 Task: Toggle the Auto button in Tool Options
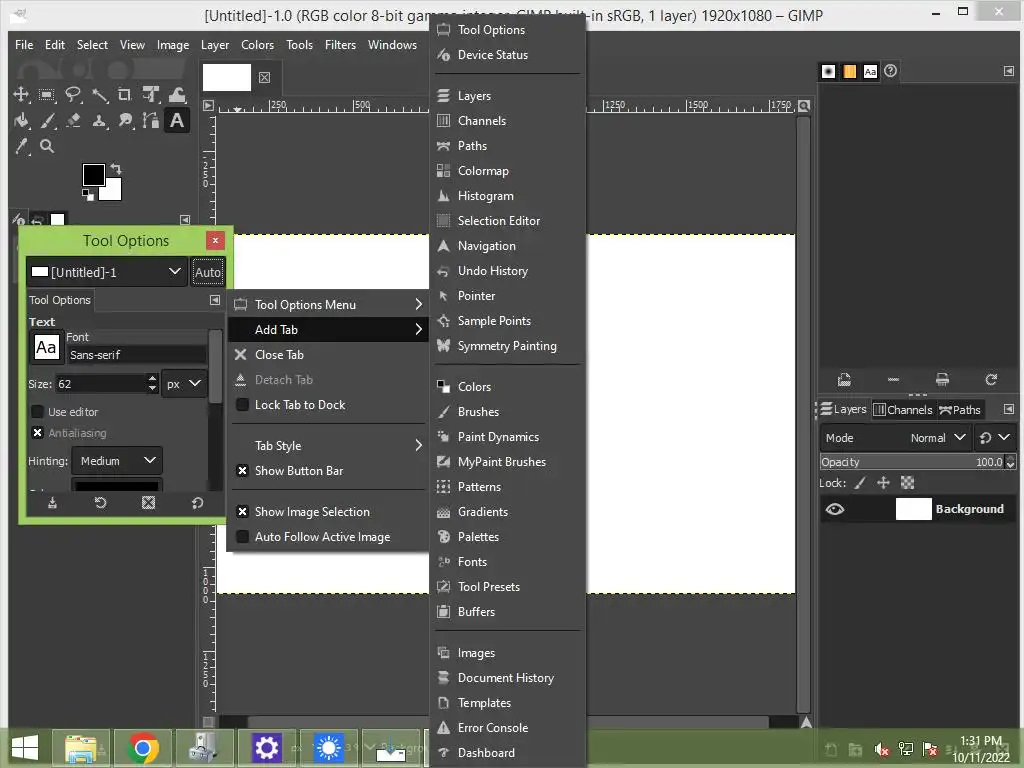click(x=208, y=272)
